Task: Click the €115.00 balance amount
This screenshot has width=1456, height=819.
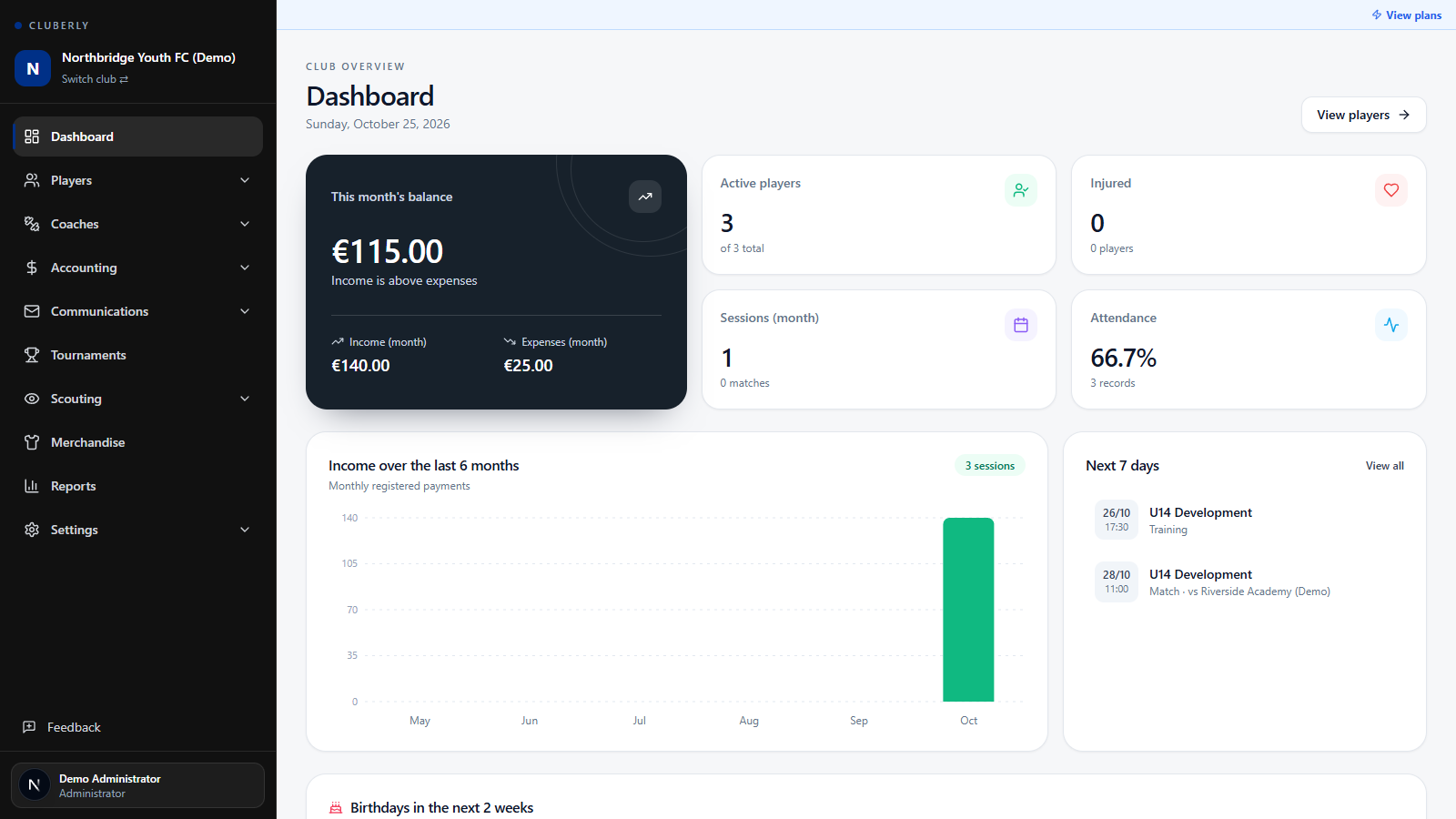Action: (388, 251)
